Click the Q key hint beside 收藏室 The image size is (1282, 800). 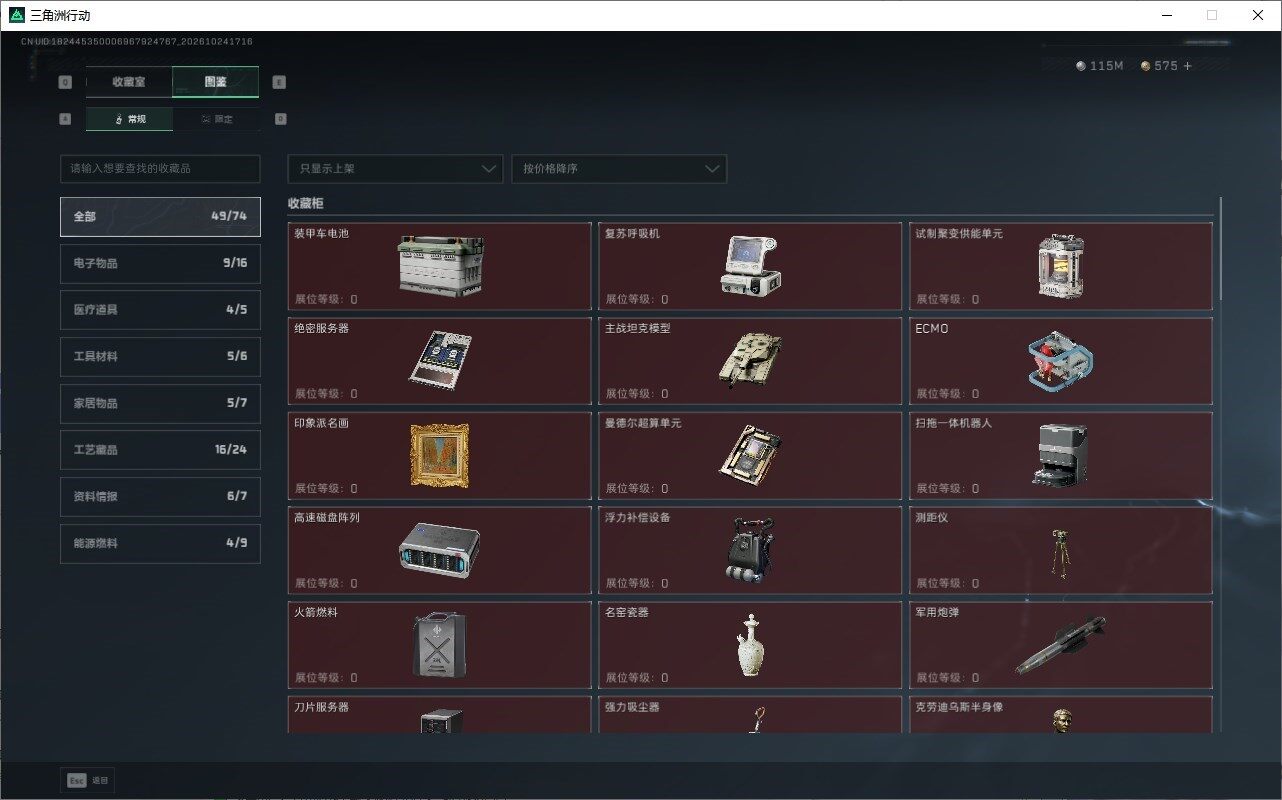click(x=65, y=83)
